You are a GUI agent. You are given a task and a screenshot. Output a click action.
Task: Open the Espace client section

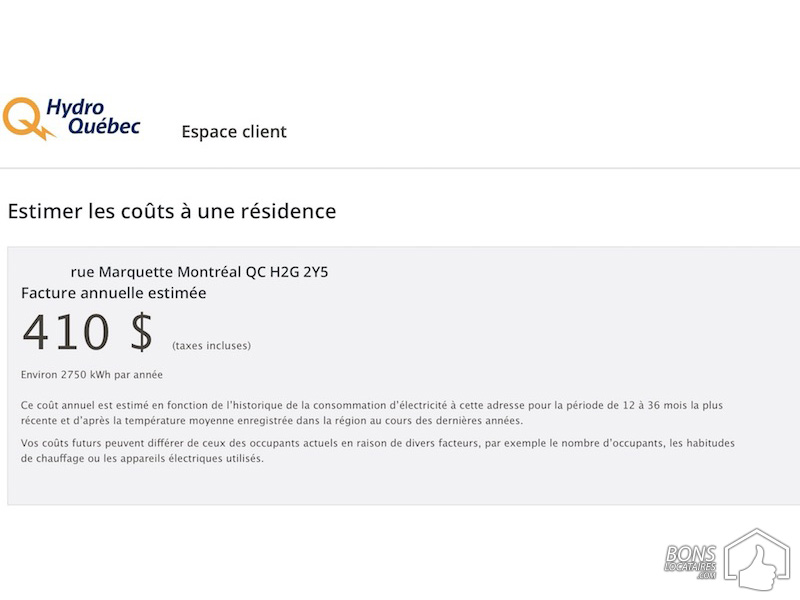(234, 132)
